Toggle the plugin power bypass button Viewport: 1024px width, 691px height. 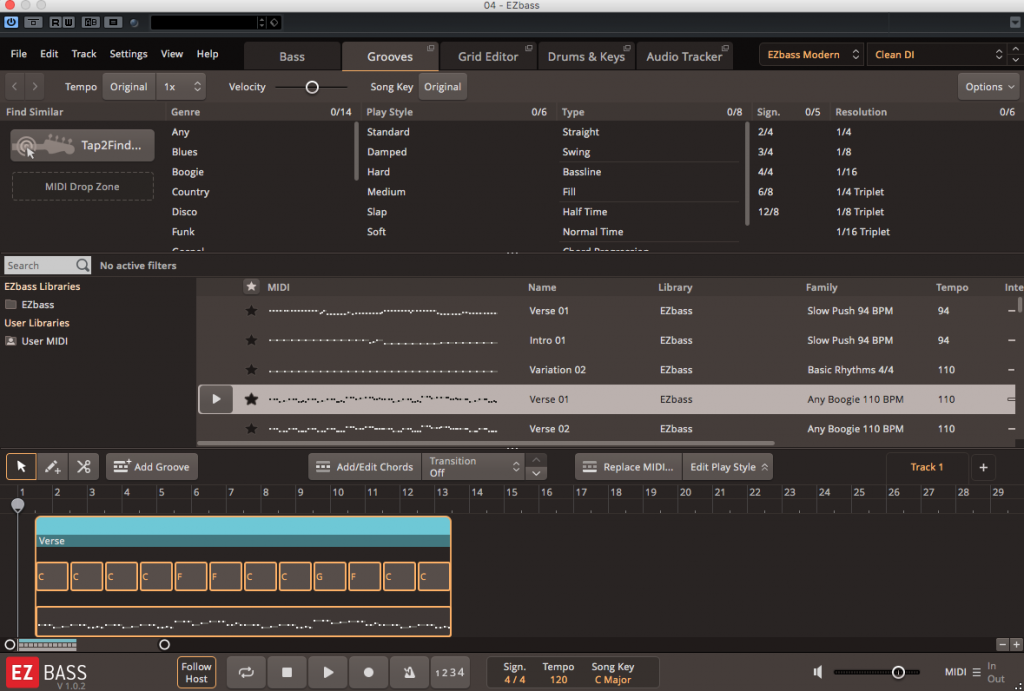pyautogui.click(x=11, y=22)
